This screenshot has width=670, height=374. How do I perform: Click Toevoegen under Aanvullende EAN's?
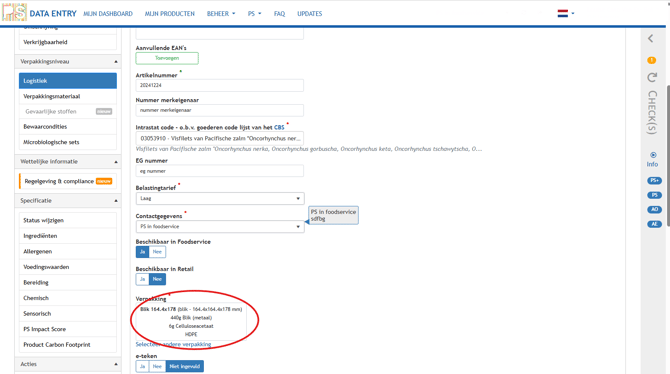click(x=167, y=58)
